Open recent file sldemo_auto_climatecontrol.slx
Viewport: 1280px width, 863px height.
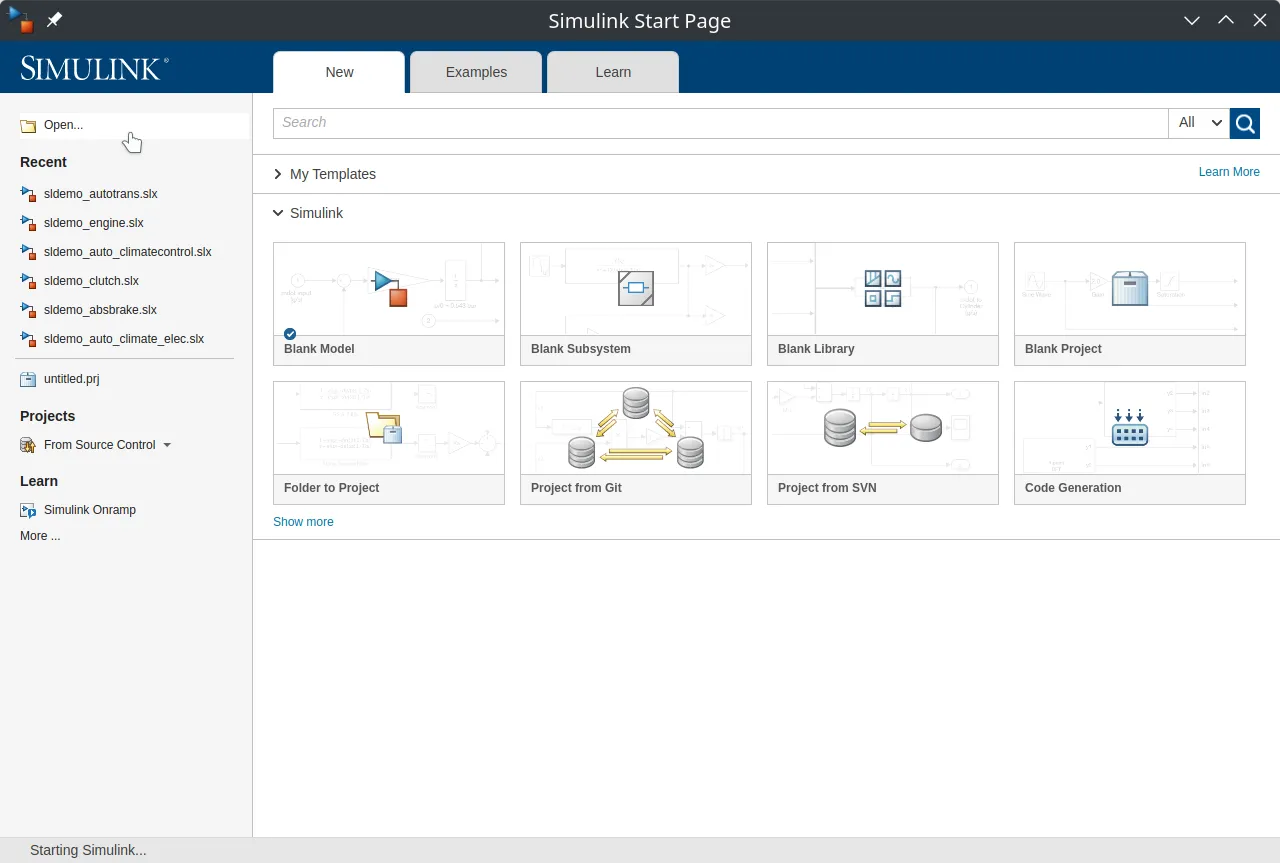[128, 252]
